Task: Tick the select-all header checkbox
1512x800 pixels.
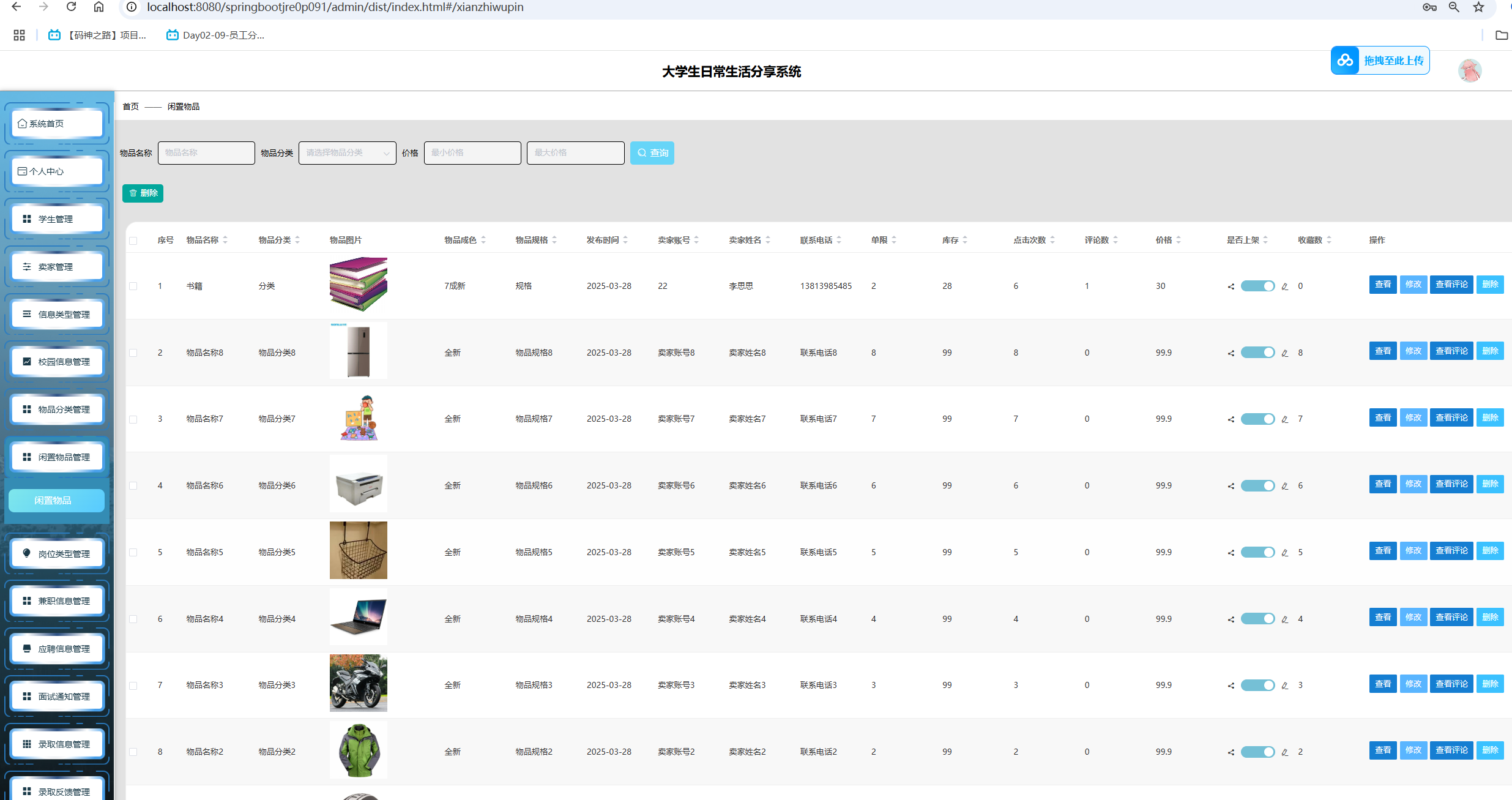Action: [x=133, y=241]
